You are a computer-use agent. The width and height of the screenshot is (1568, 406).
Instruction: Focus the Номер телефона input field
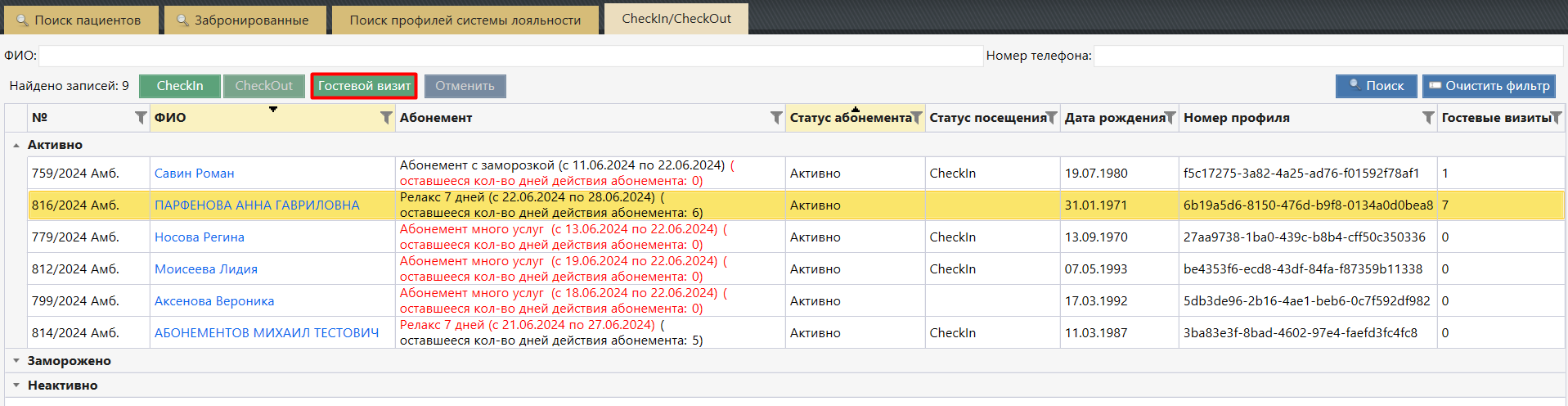[1328, 56]
